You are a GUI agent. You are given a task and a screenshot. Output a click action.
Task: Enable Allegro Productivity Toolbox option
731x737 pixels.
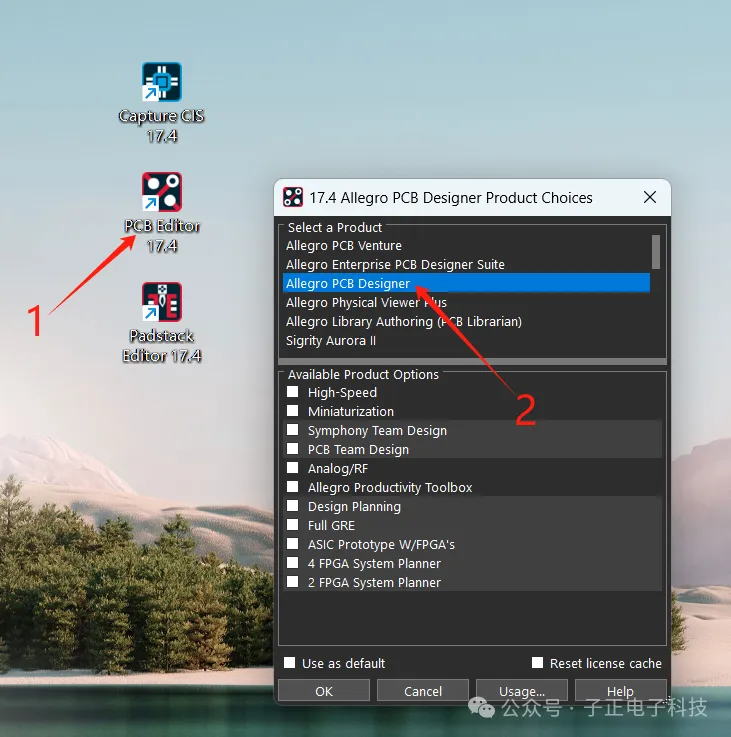(292, 487)
